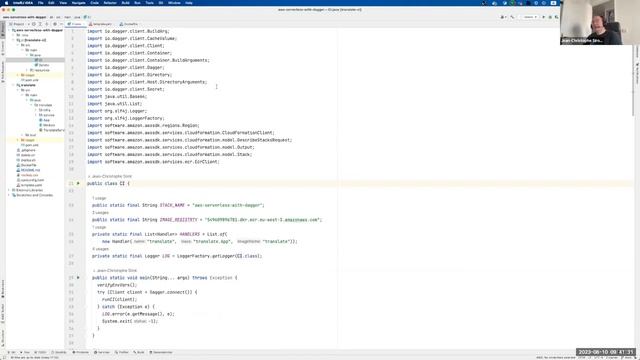Click the Expand All icon in Project panel

tap(40, 24)
